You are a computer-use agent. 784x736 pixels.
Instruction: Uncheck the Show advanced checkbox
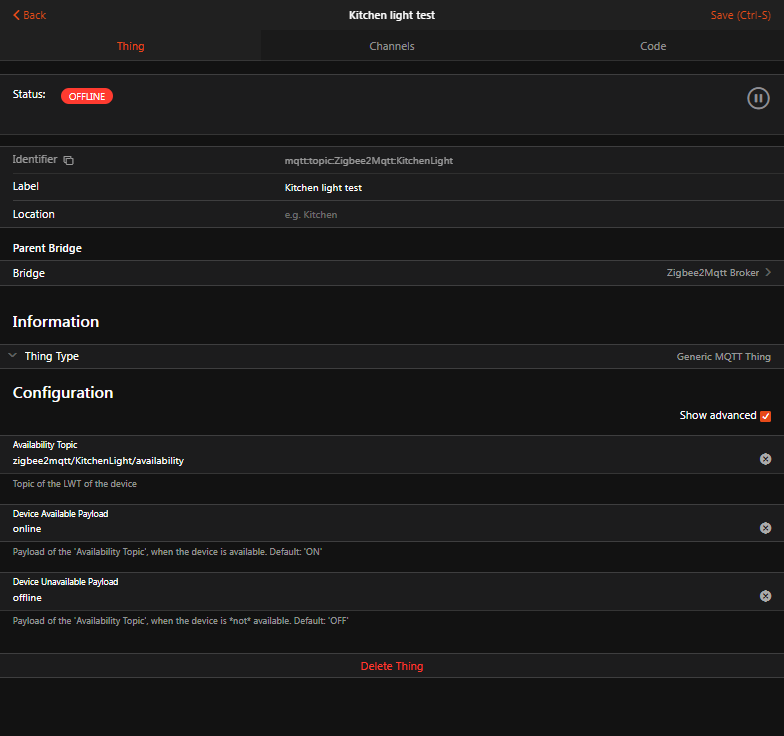click(x=766, y=416)
